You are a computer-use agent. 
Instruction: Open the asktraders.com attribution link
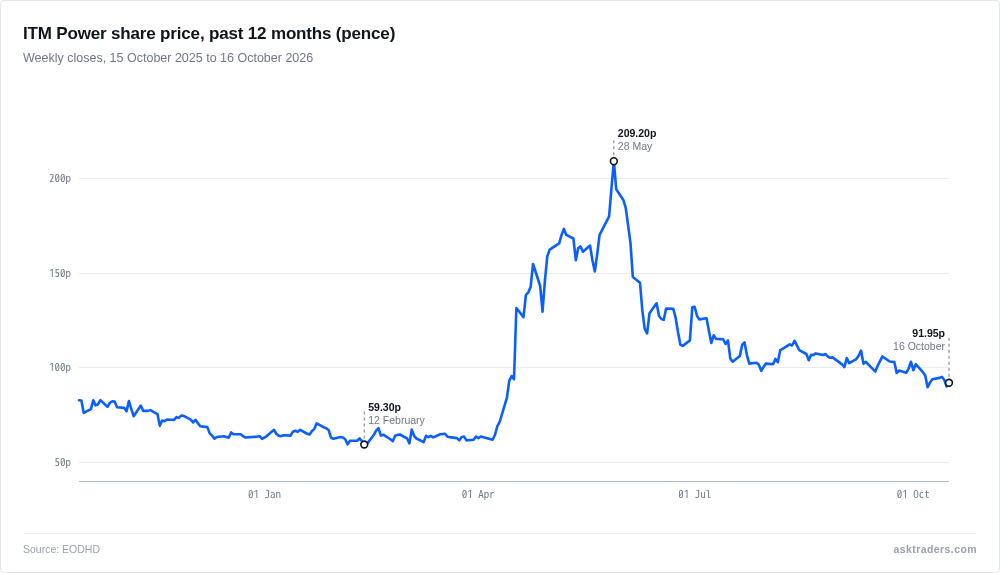click(x=934, y=549)
